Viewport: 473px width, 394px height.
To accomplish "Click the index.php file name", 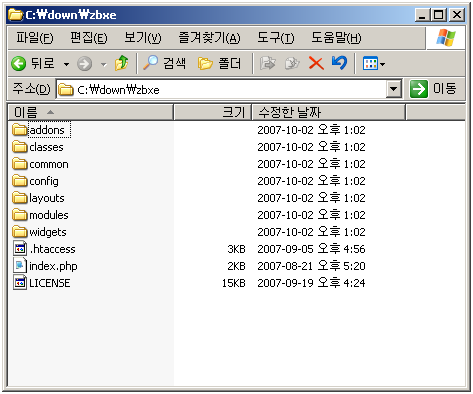I will pyautogui.click(x=53, y=266).
